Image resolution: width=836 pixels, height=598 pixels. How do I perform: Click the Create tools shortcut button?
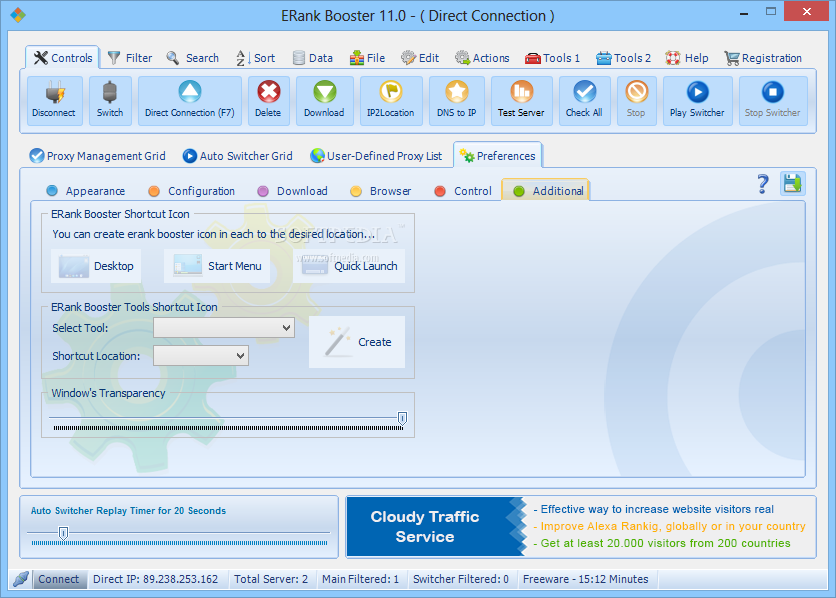pyautogui.click(x=357, y=342)
